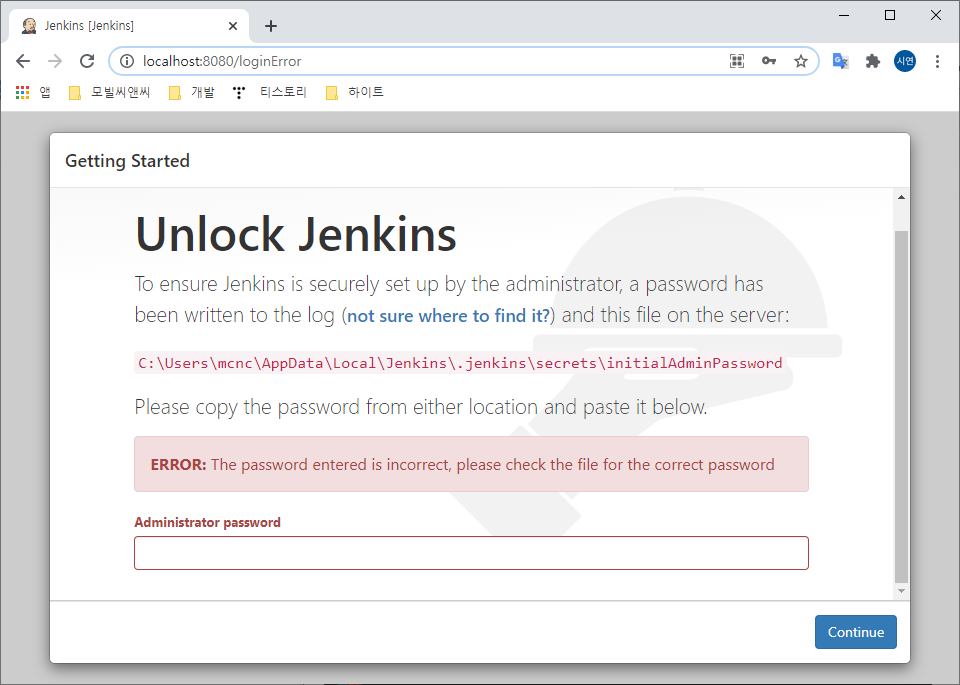Click 'not sure where to find it?' link
Screen dimensions: 960x685
[x=449, y=316]
